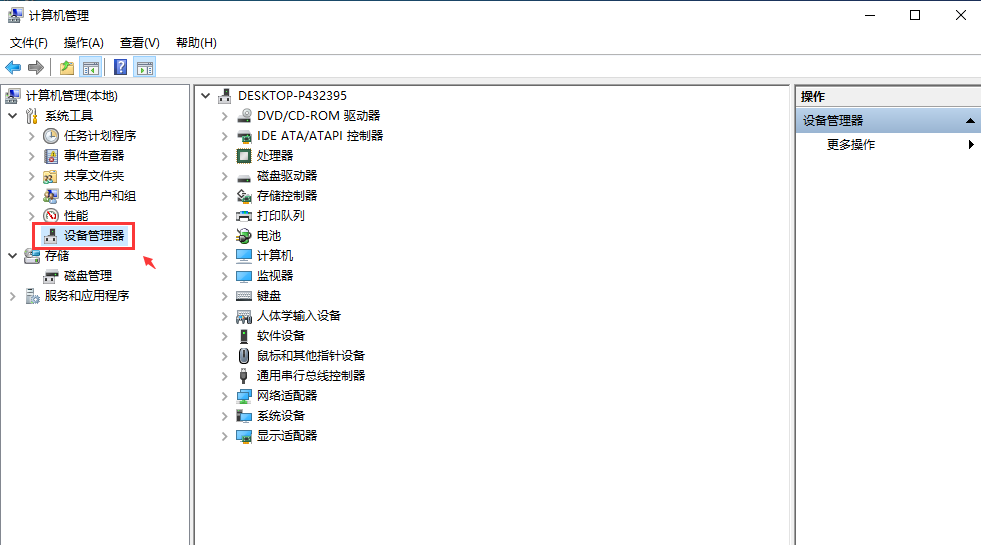Select the 人体学输入设备 label

coord(298,316)
